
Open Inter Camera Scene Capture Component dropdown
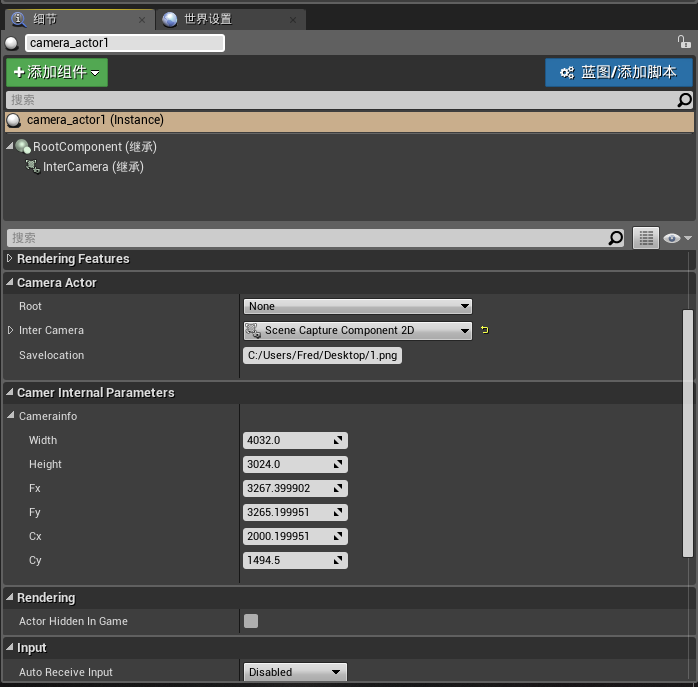click(357, 330)
